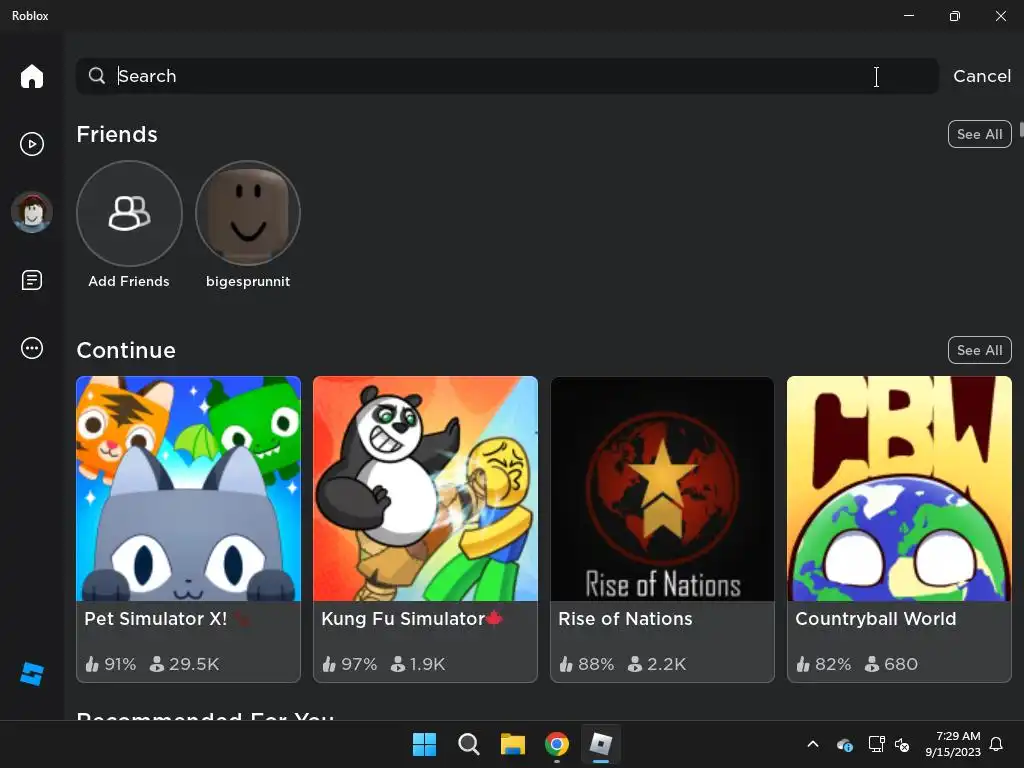Open your avatar profile in sidebar
The height and width of the screenshot is (768, 1024).
(x=31, y=212)
